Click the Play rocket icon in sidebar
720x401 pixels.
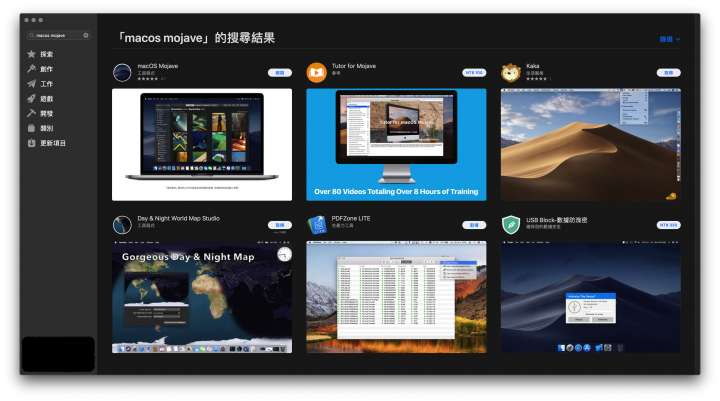[31, 98]
